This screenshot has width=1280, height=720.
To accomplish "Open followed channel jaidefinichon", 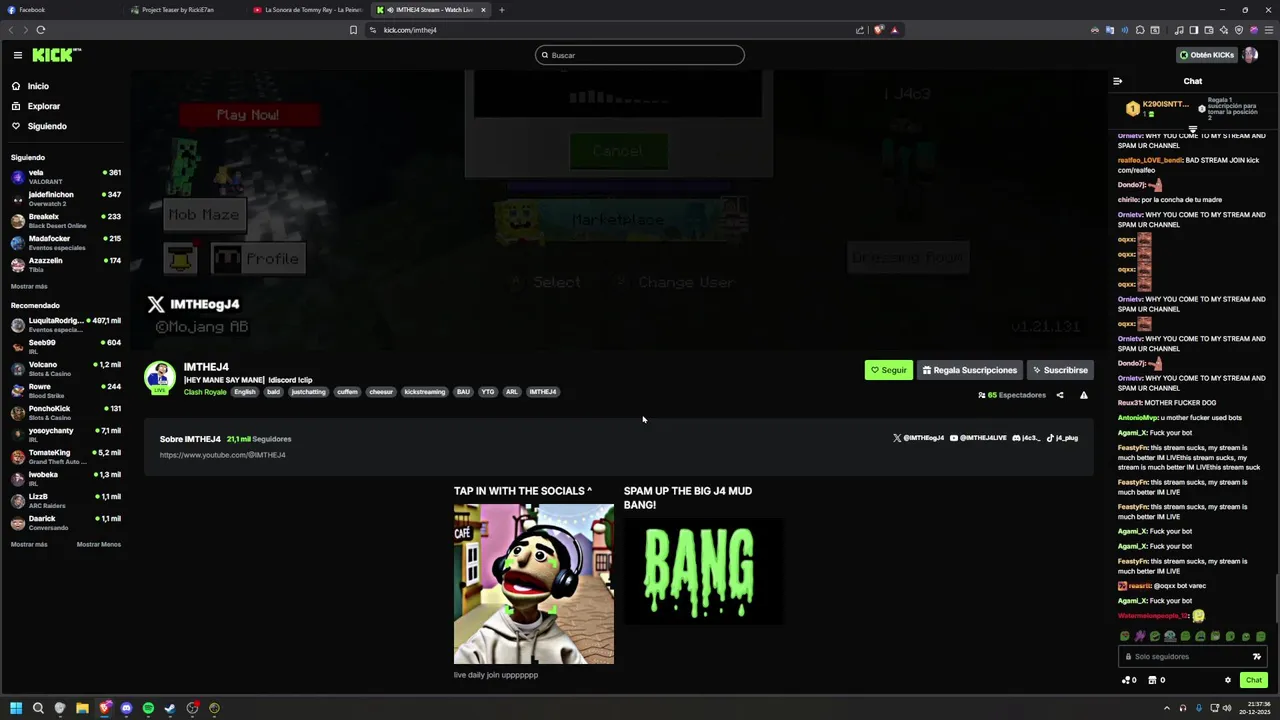I will [x=65, y=198].
